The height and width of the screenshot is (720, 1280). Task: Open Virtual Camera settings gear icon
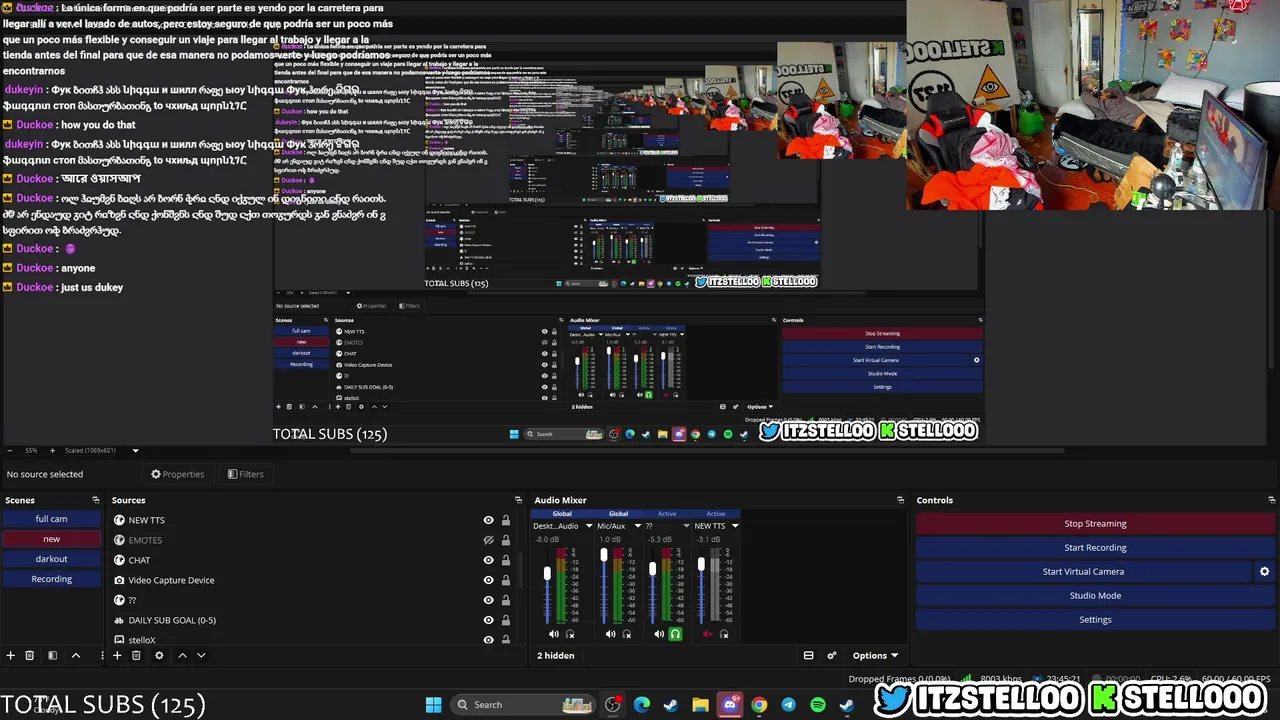[1264, 572]
